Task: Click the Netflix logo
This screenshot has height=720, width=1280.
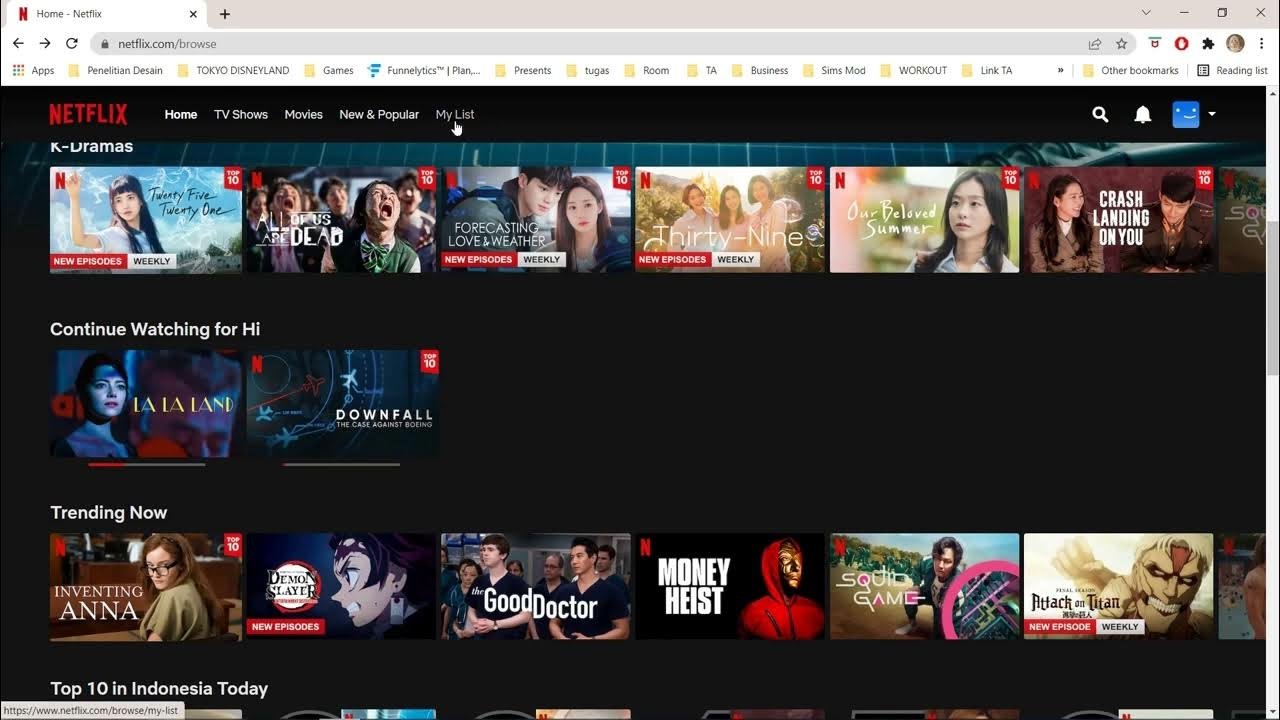Action: point(88,114)
